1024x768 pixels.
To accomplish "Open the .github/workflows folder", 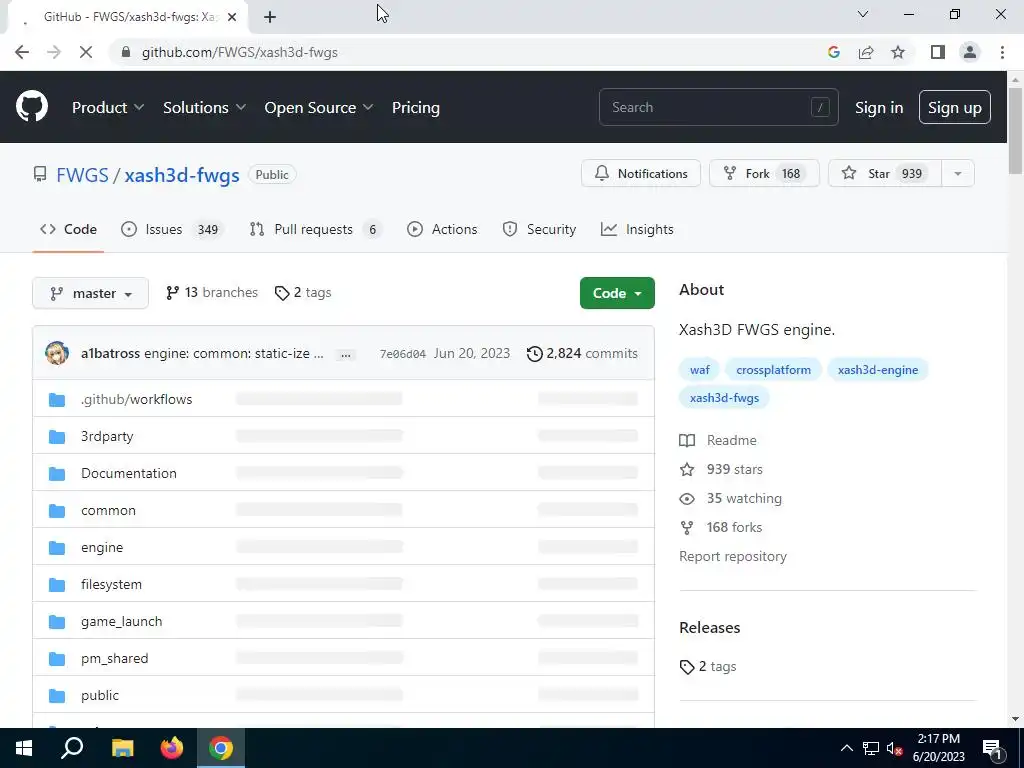I will click(x=136, y=399).
